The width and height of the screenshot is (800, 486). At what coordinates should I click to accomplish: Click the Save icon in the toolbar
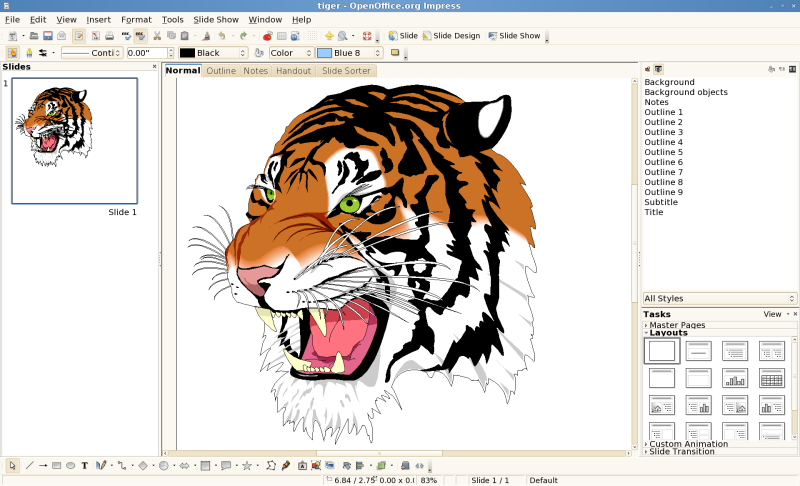[47, 36]
